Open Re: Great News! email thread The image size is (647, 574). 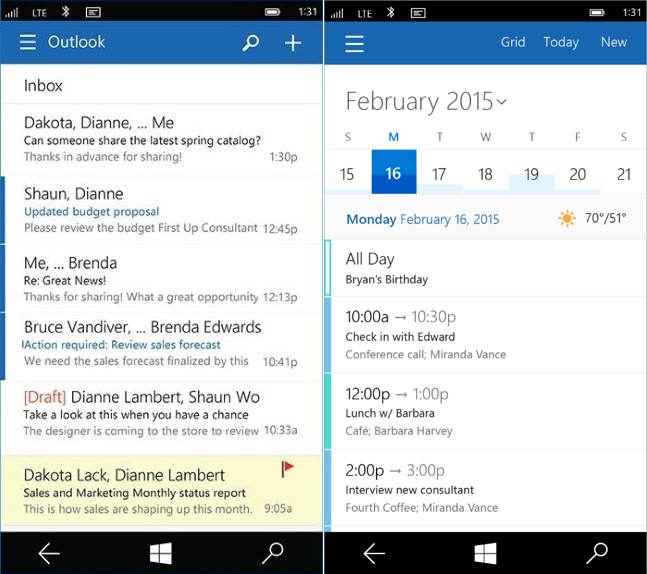162,279
